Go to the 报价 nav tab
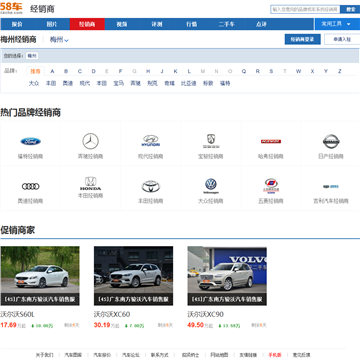 click(x=17, y=24)
